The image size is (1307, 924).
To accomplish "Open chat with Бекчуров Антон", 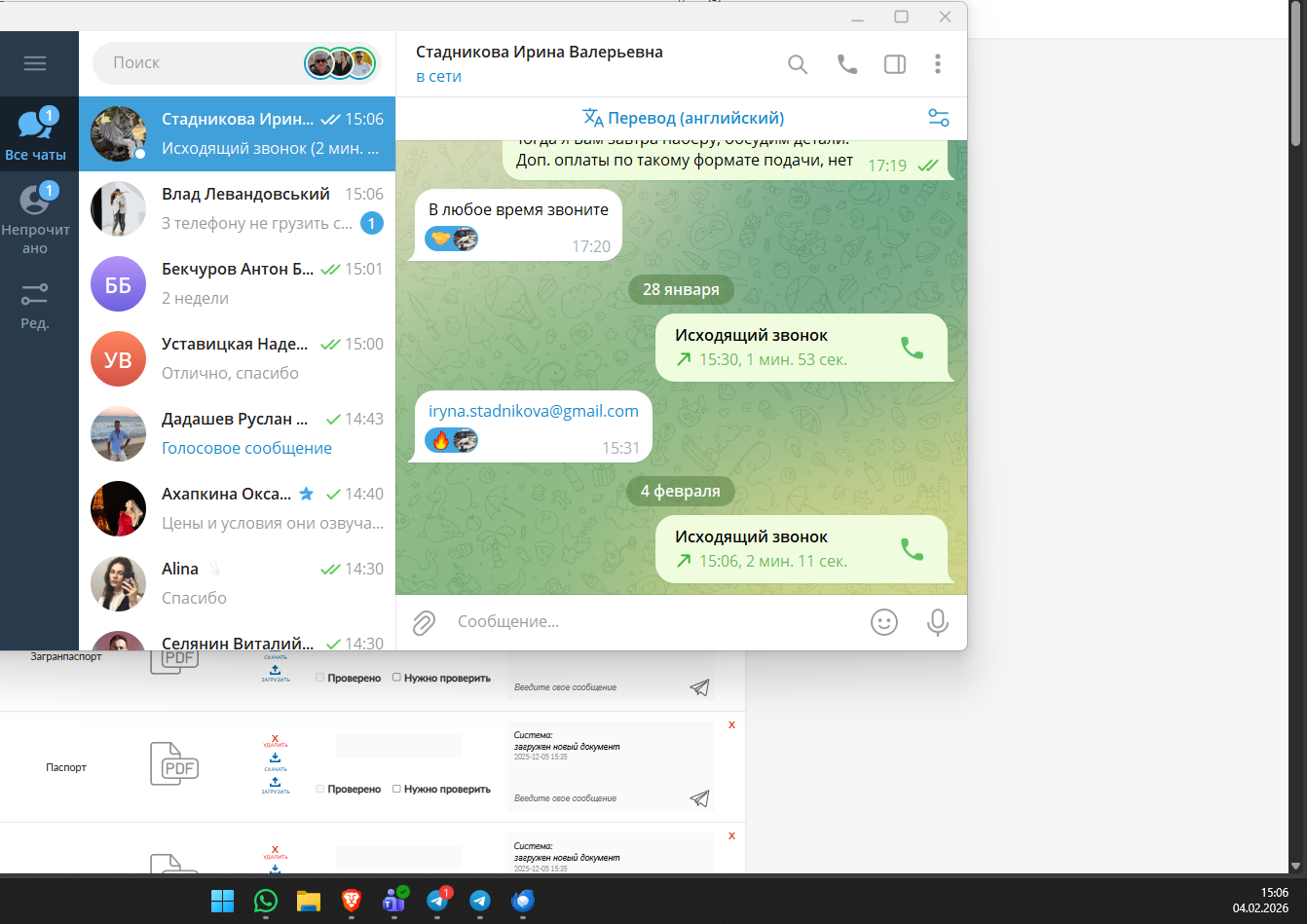I will [237, 283].
